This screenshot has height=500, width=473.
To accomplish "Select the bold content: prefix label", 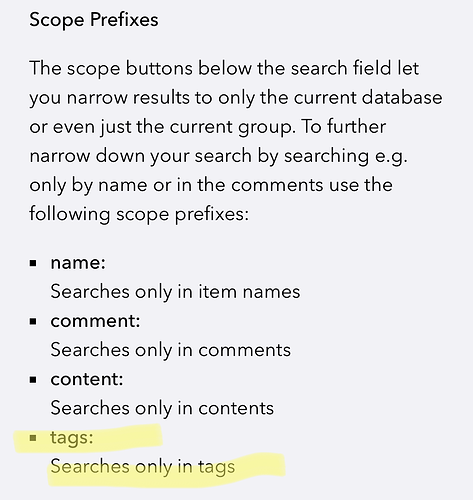I will [87, 379].
